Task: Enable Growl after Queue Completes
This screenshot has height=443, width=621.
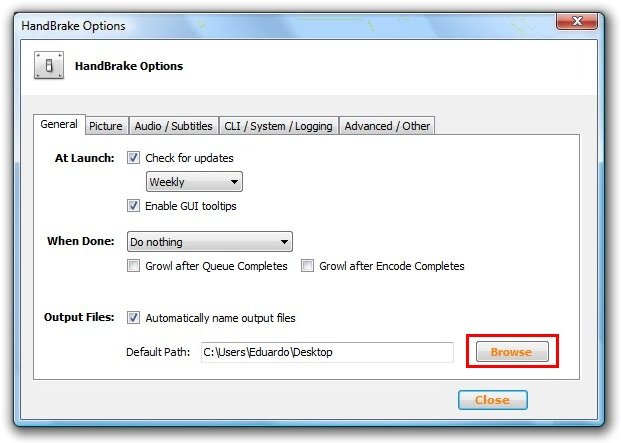Action: [133, 266]
